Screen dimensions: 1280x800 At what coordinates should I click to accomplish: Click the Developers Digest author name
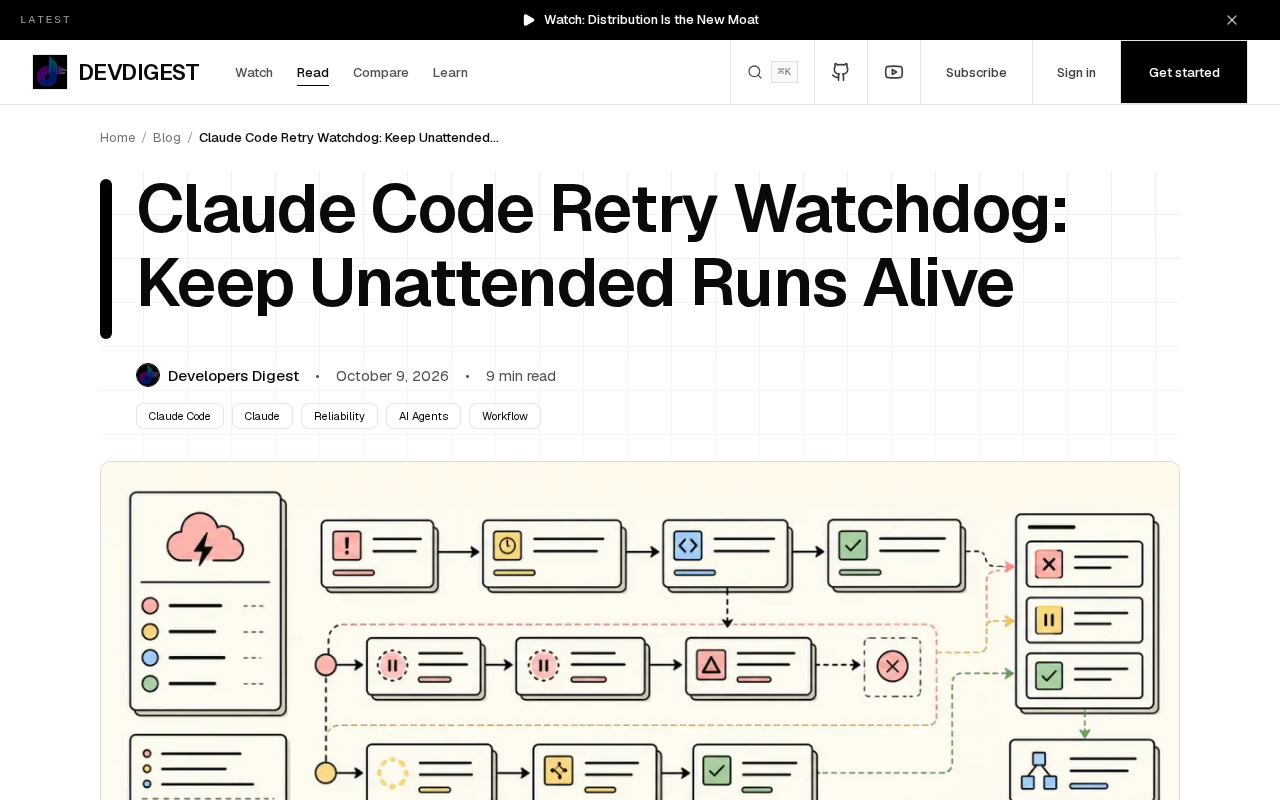point(233,376)
